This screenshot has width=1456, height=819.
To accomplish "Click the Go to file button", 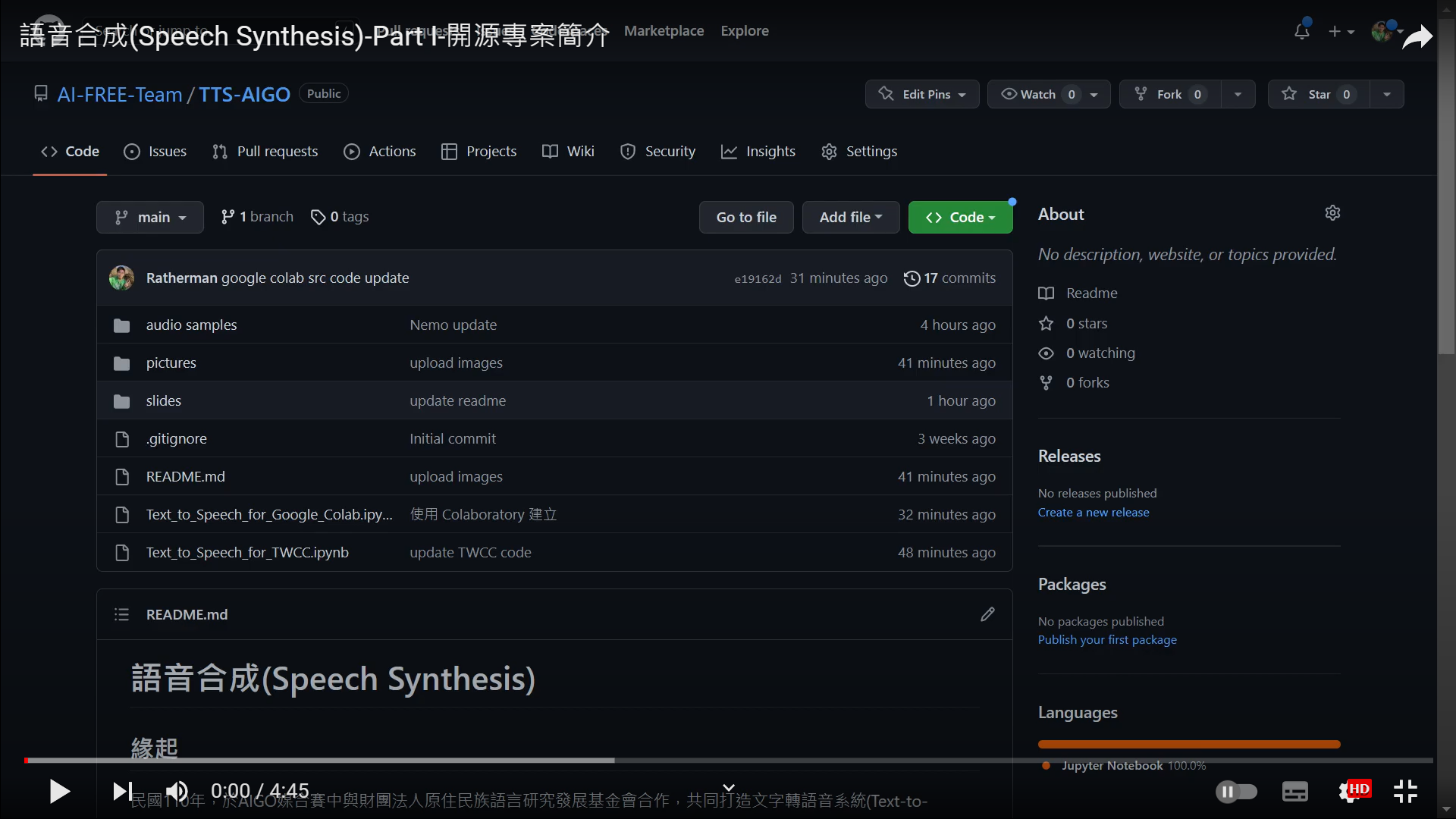I will tap(746, 218).
